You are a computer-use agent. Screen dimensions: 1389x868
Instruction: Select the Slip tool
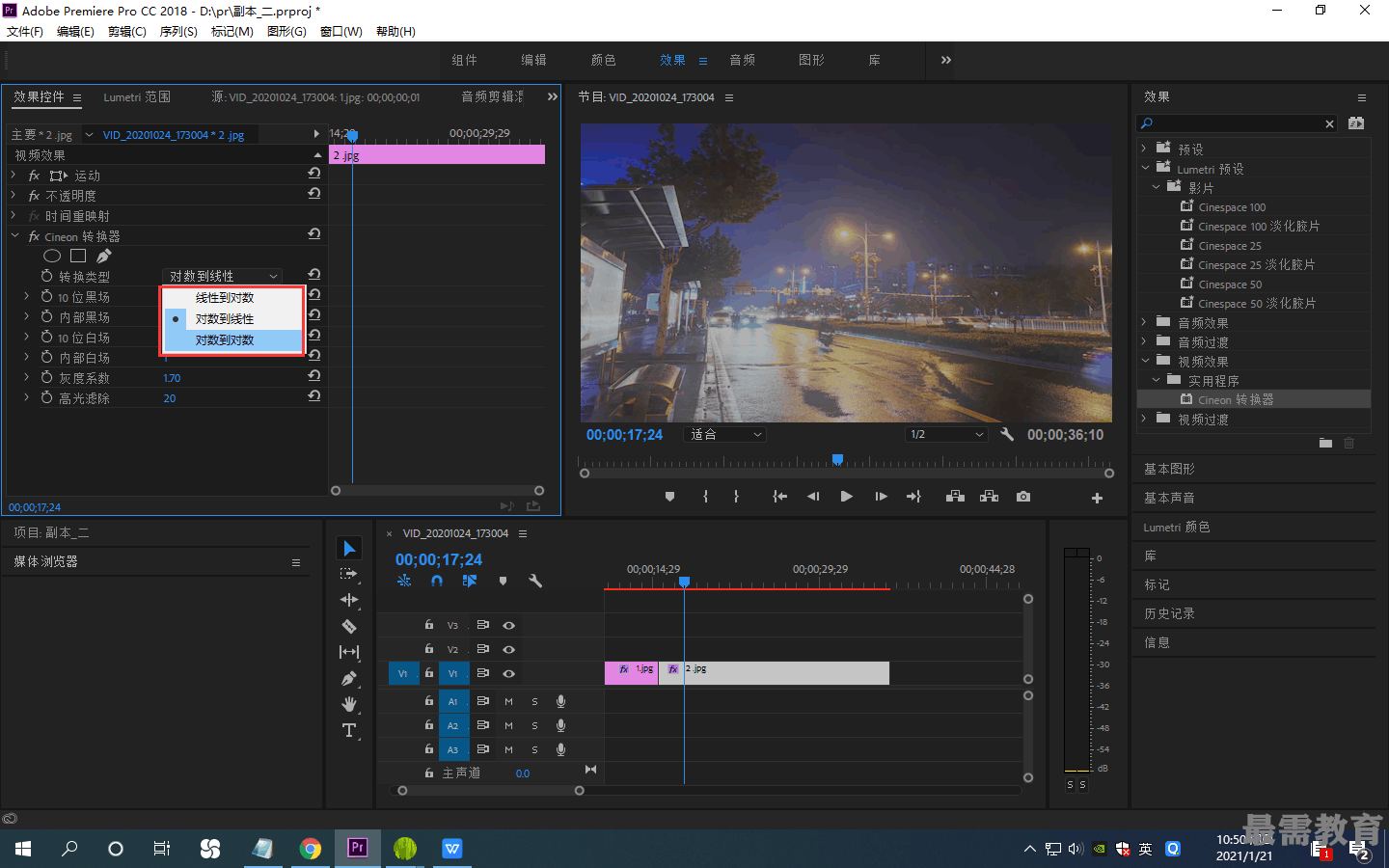(349, 652)
